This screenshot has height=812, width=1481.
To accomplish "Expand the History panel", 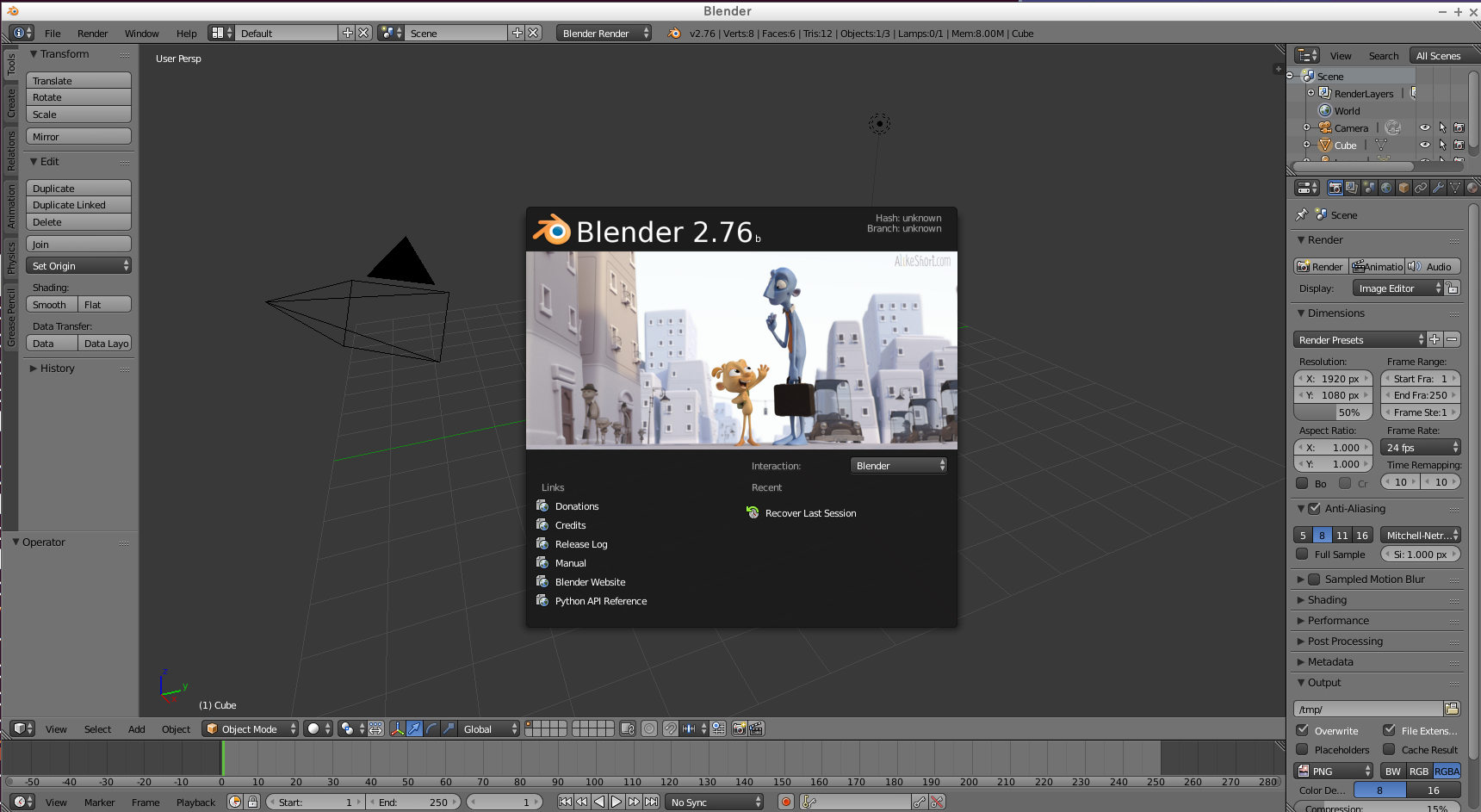I will pyautogui.click(x=57, y=369).
